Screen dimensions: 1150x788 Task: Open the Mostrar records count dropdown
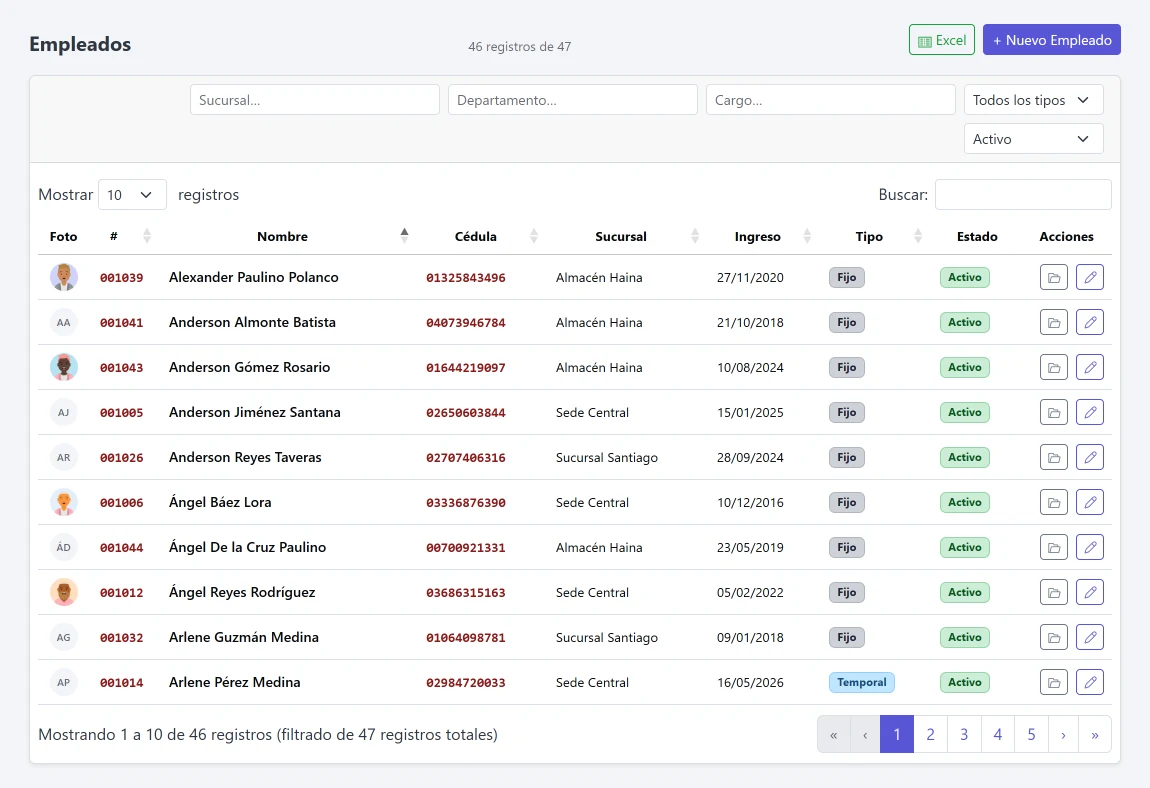pyautogui.click(x=132, y=194)
